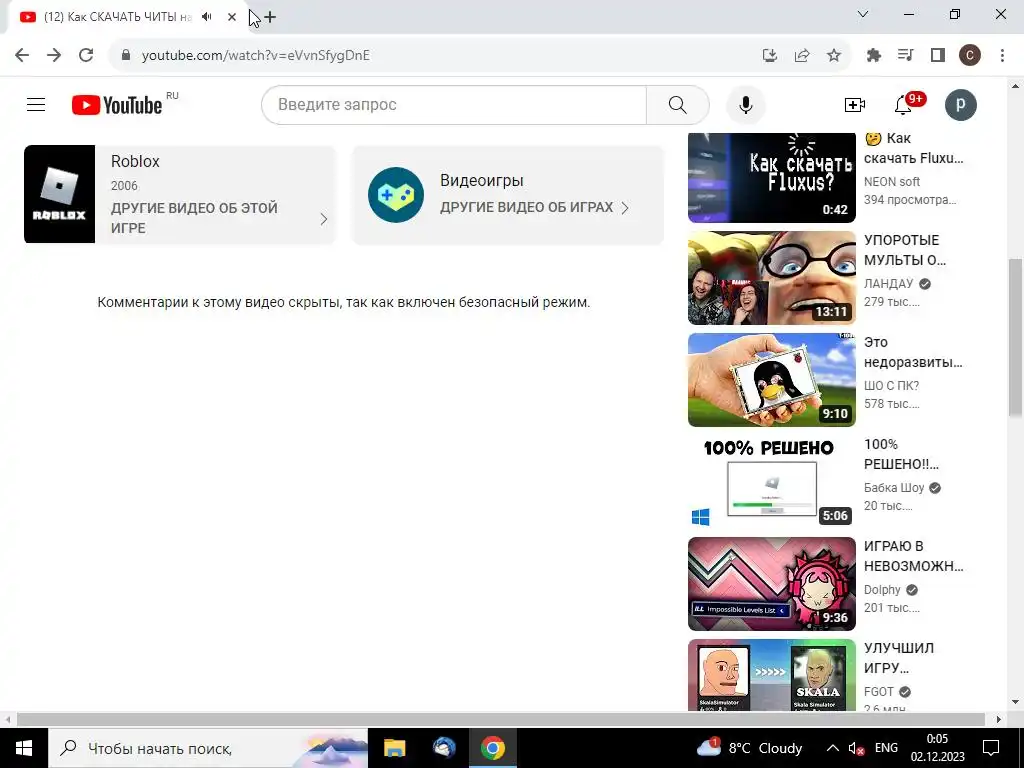Click the Roblox game logo image
The height and width of the screenshot is (768, 1024).
tap(59, 194)
